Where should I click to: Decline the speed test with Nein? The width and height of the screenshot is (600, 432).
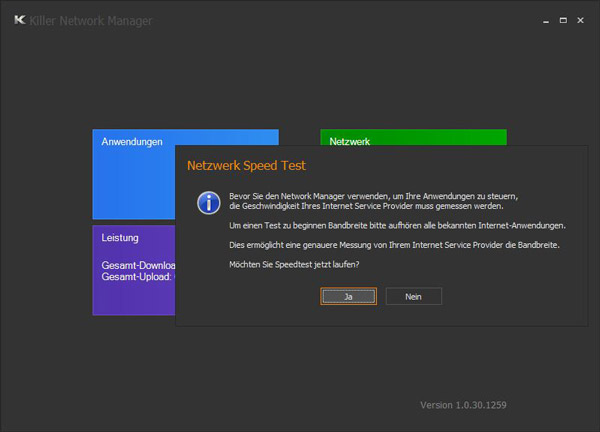coord(414,297)
